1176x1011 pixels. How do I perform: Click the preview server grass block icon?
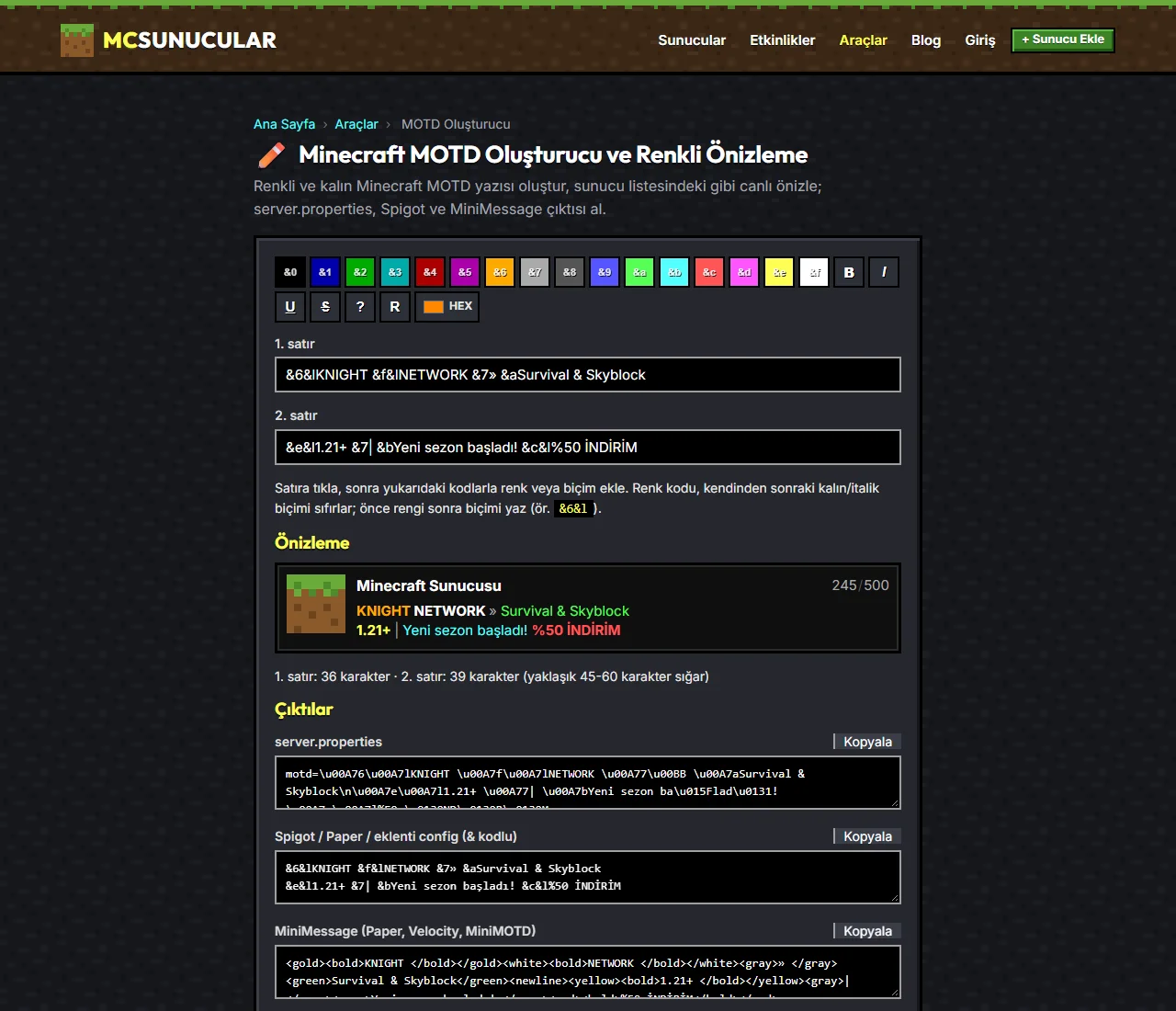[316, 604]
